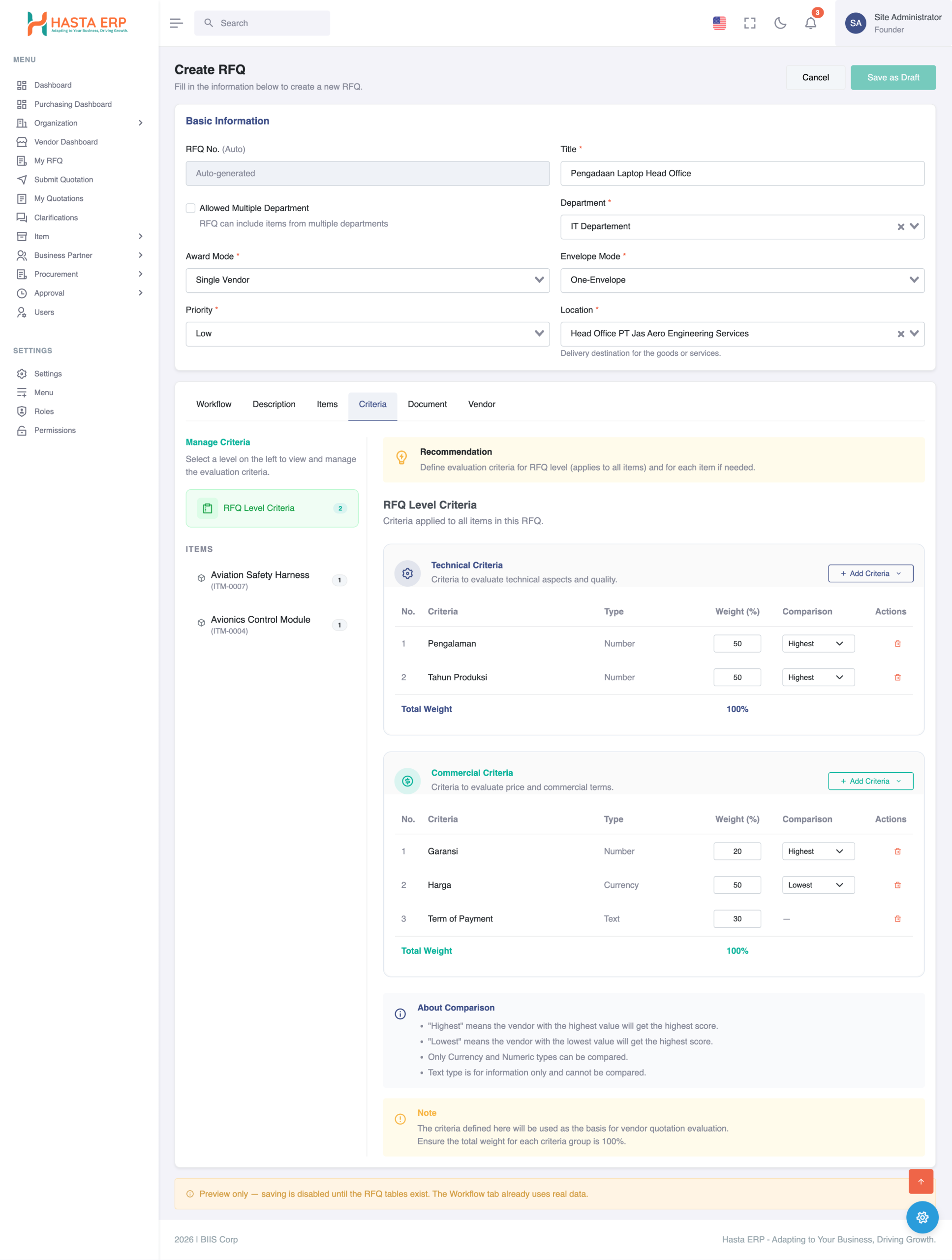Change Tahun Produksi comparison dropdown
The width and height of the screenshot is (952, 1260).
coord(818,677)
